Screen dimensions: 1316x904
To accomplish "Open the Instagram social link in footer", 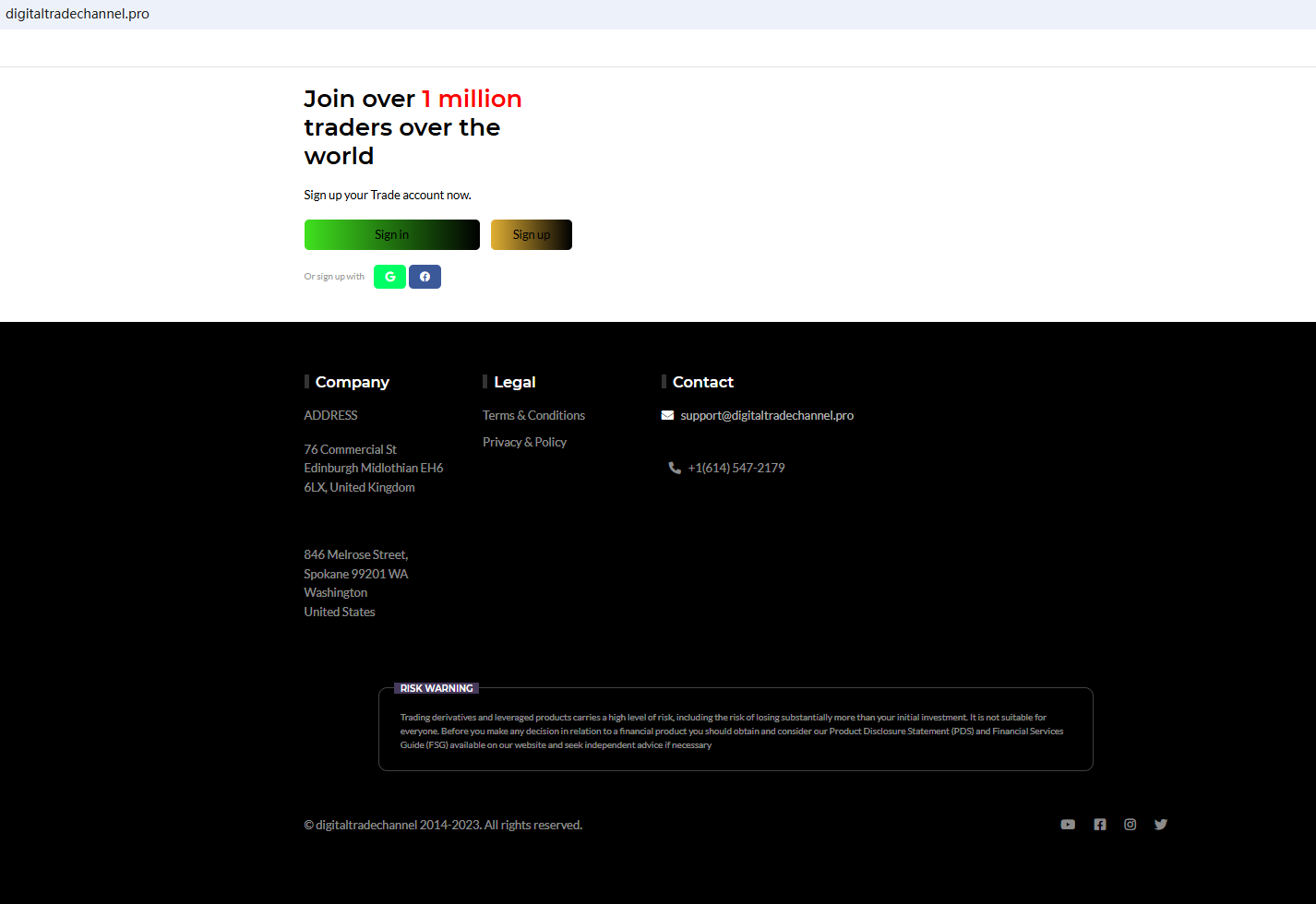I will [1131, 825].
